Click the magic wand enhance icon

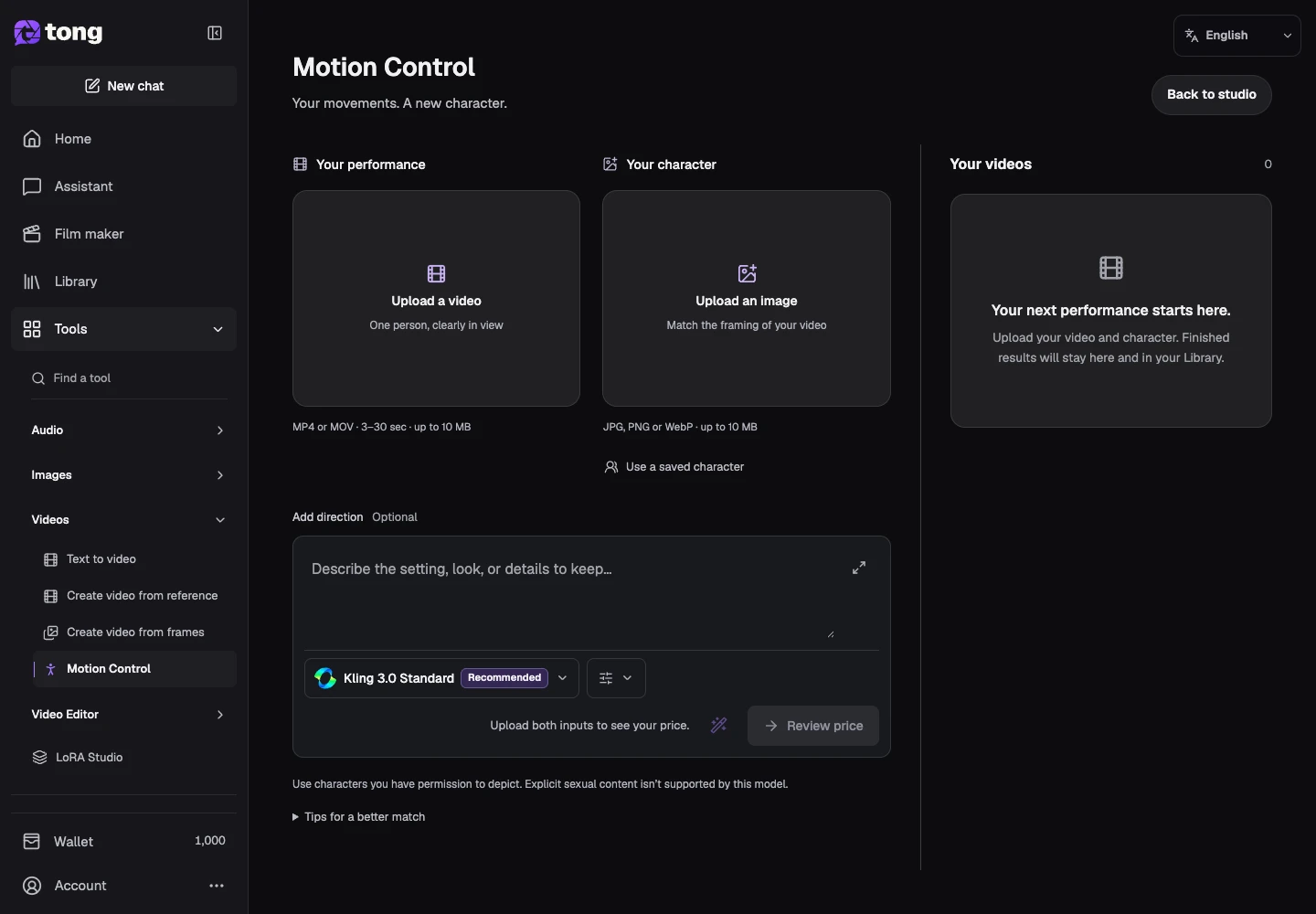[719, 725]
